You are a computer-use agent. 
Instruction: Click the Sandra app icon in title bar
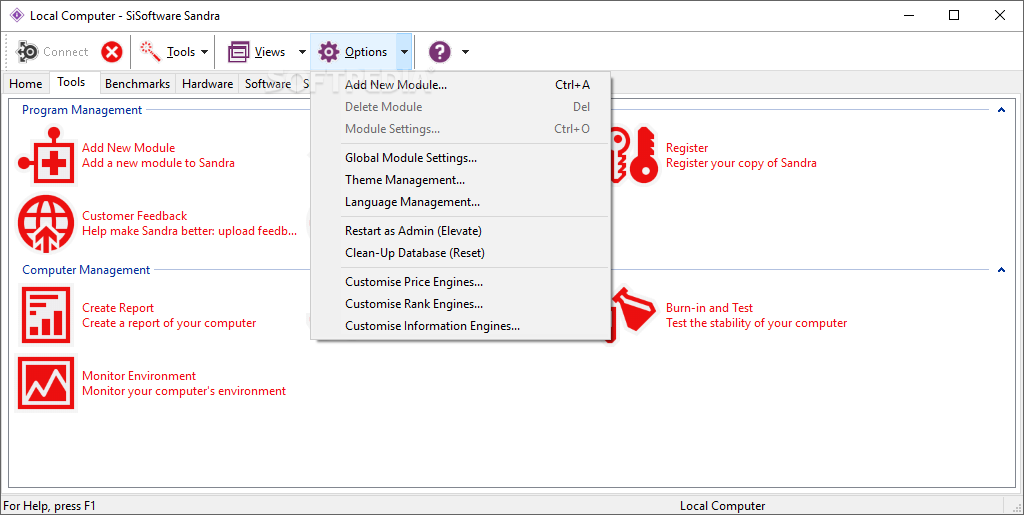coord(17,15)
